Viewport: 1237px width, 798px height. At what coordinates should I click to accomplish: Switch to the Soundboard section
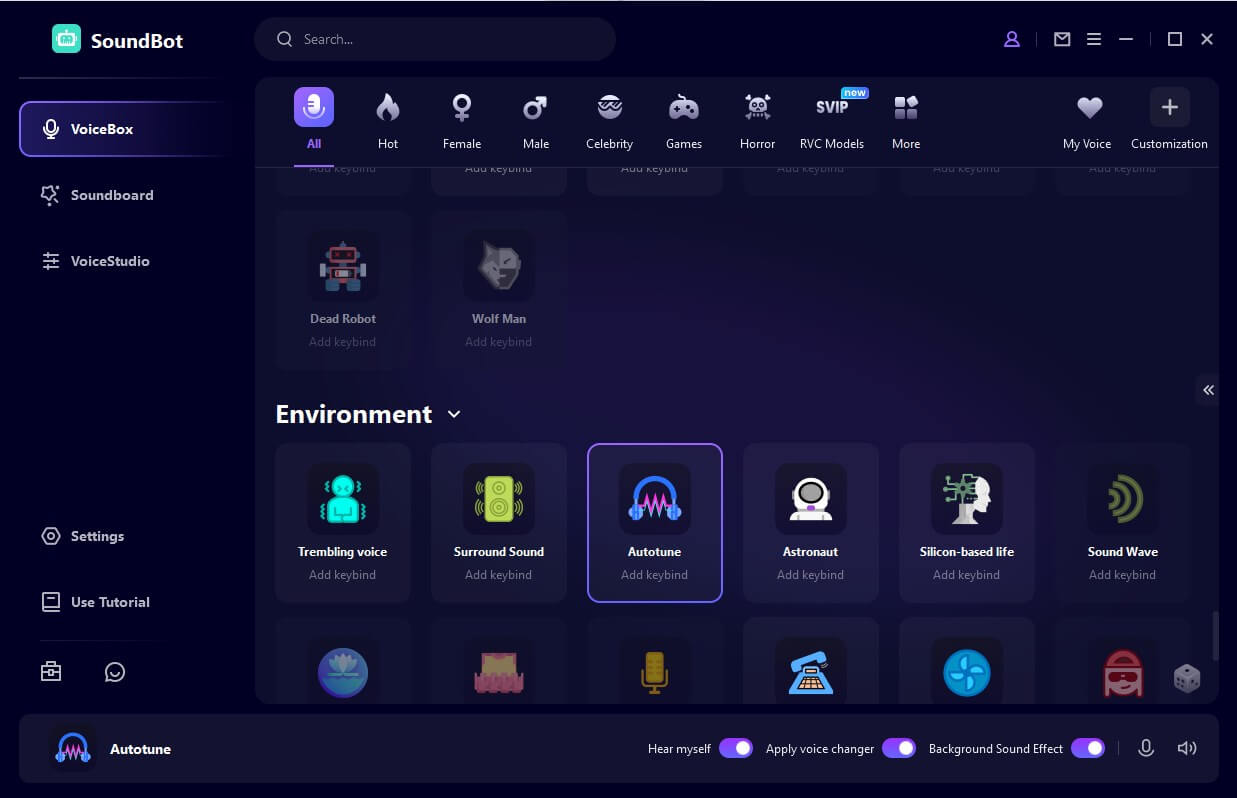click(112, 195)
